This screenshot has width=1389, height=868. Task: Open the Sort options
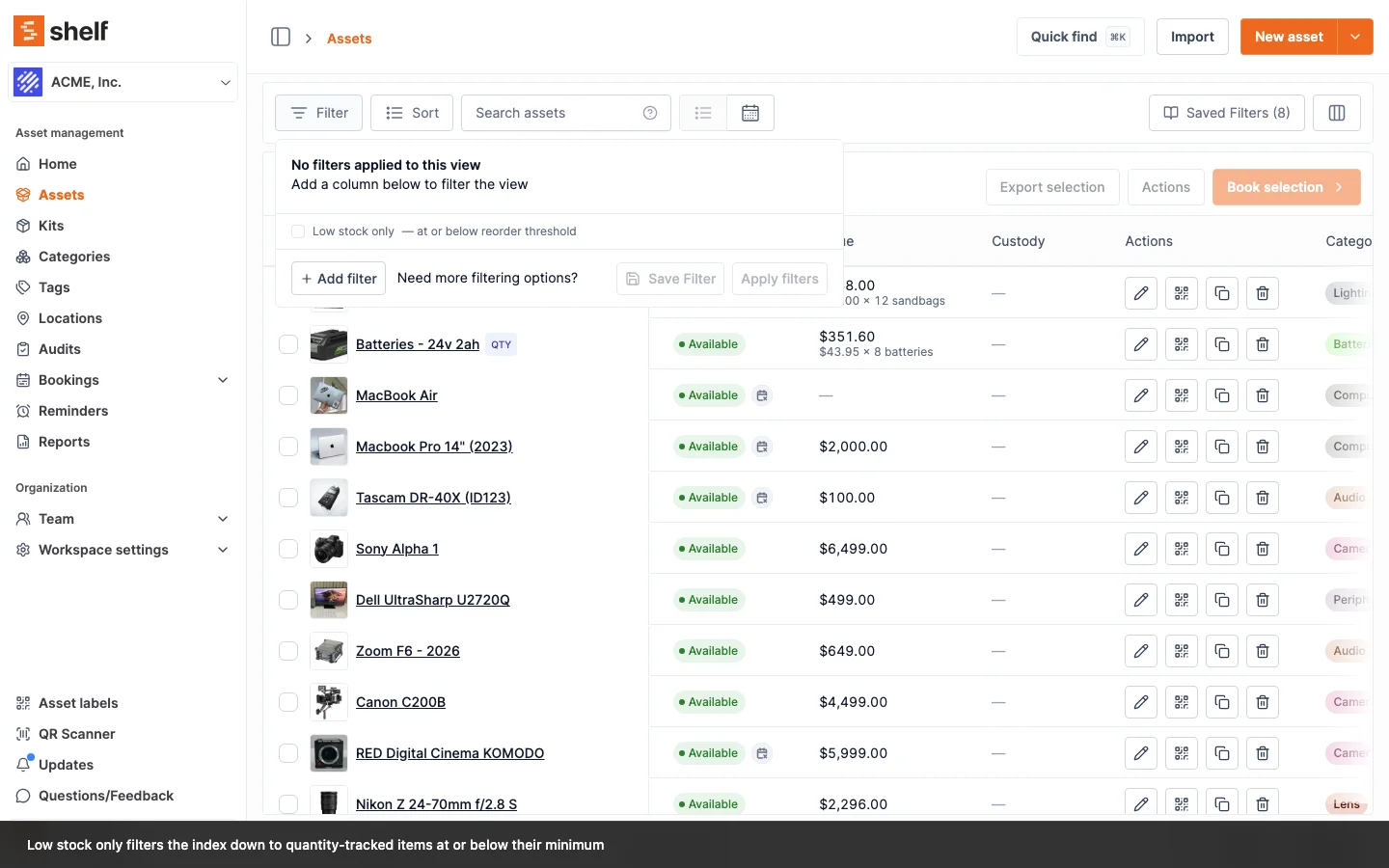tap(412, 113)
